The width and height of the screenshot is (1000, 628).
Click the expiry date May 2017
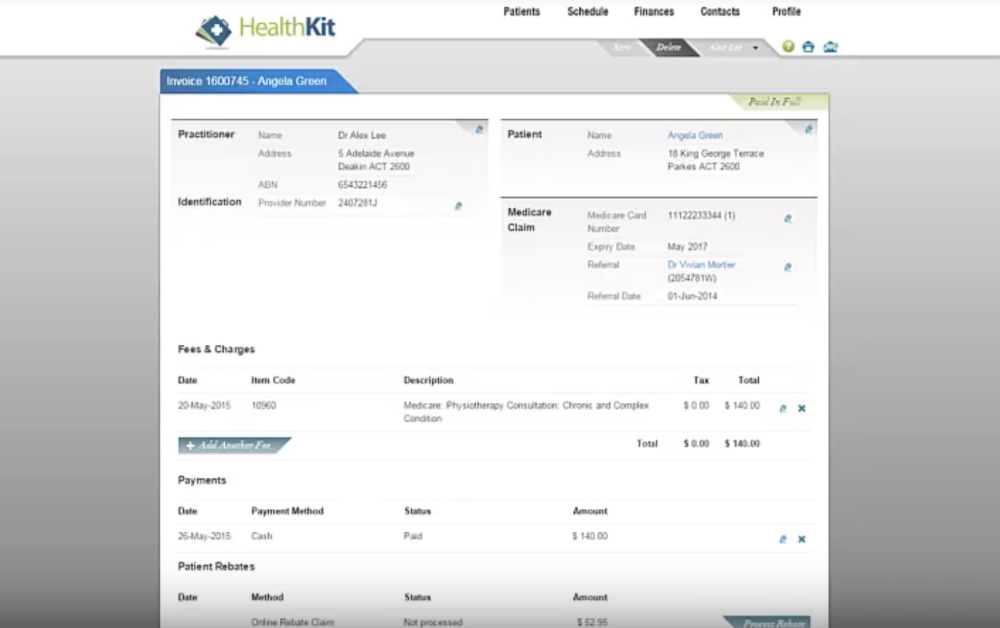688,247
